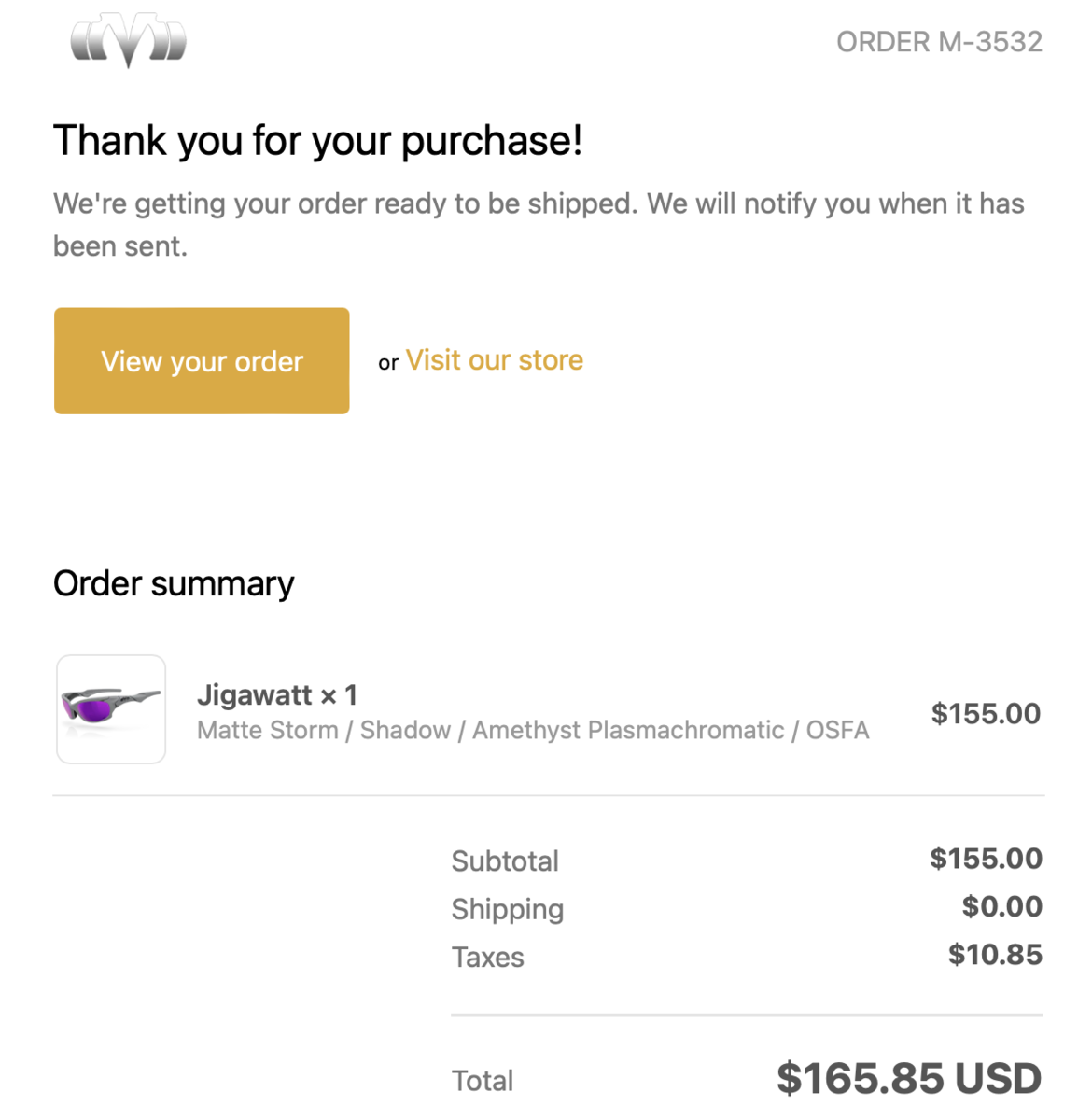Image resolution: width=1078 pixels, height=1120 pixels.
Task: Select the ORDER M-3532 number text
Action: [938, 42]
